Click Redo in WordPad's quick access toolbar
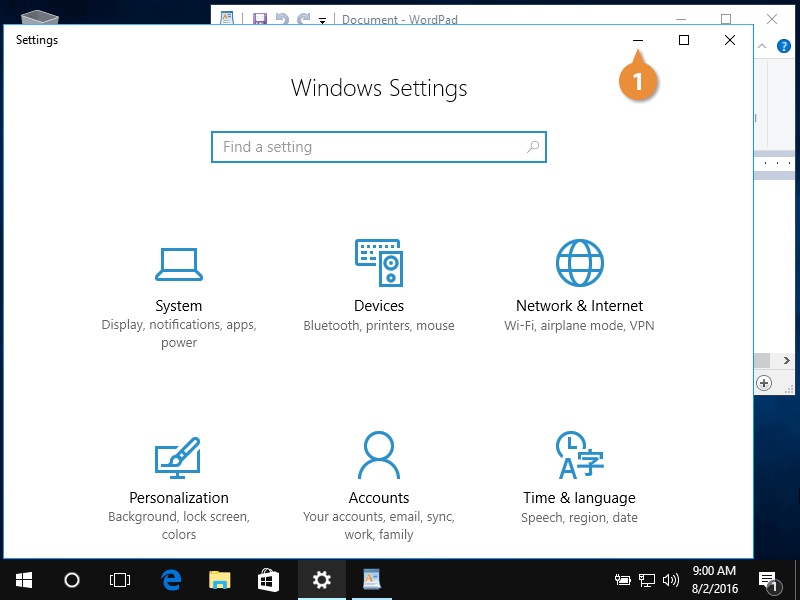The width and height of the screenshot is (800, 600). click(302, 19)
